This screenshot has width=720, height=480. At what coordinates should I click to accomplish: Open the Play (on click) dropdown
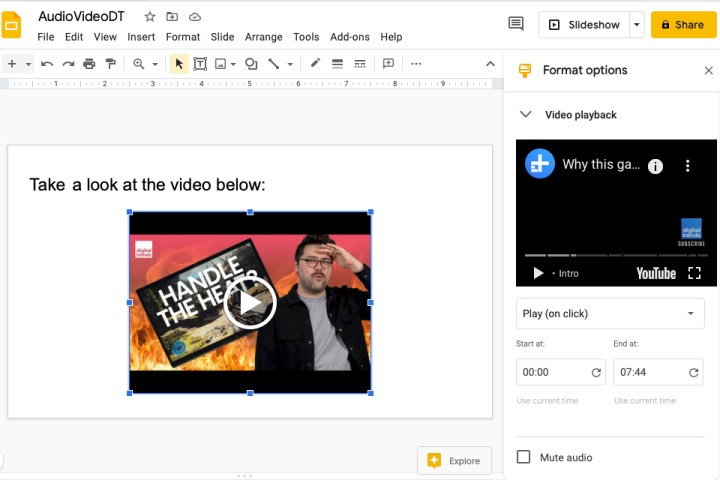(x=610, y=313)
